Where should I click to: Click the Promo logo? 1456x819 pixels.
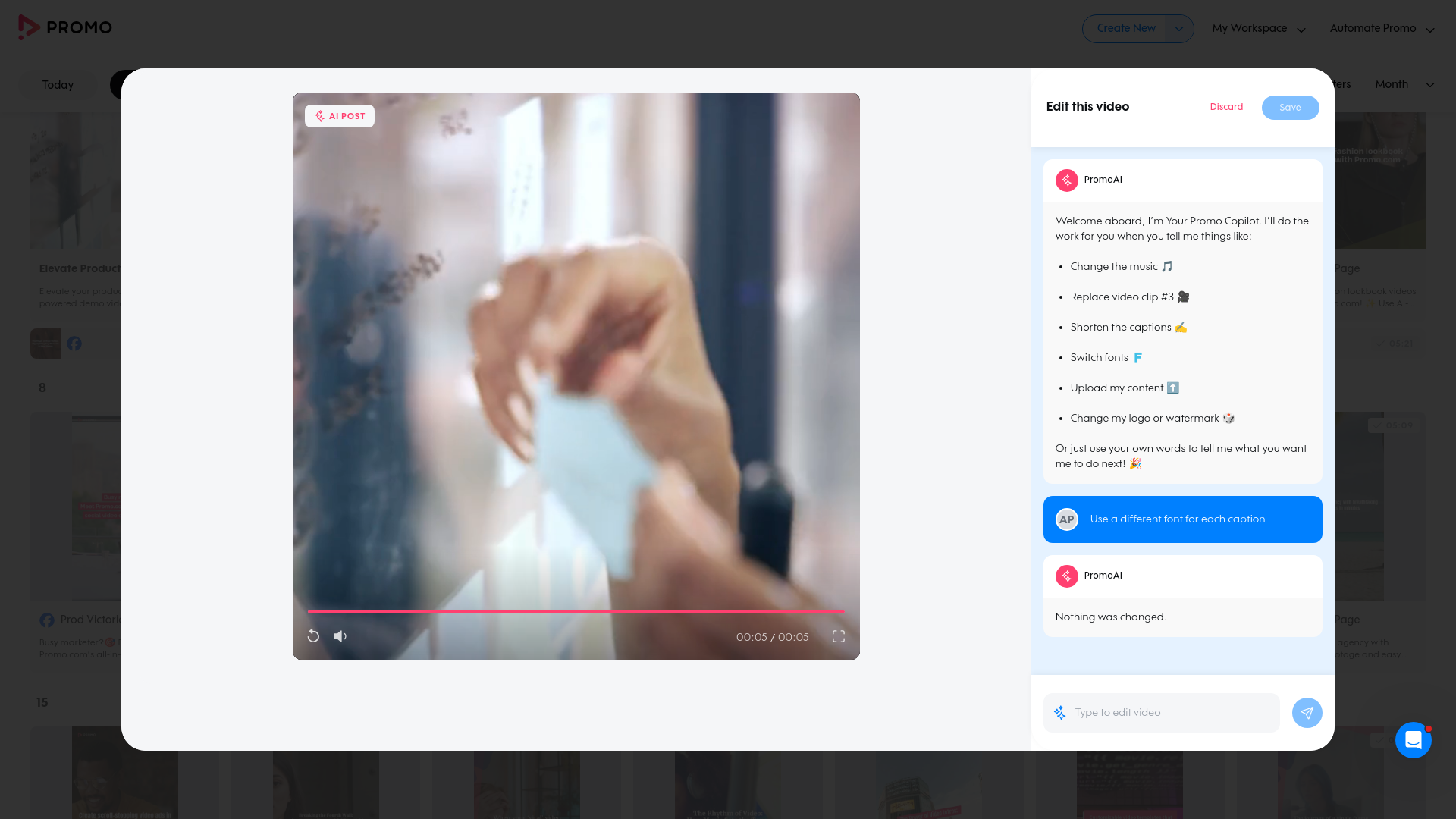point(65,27)
